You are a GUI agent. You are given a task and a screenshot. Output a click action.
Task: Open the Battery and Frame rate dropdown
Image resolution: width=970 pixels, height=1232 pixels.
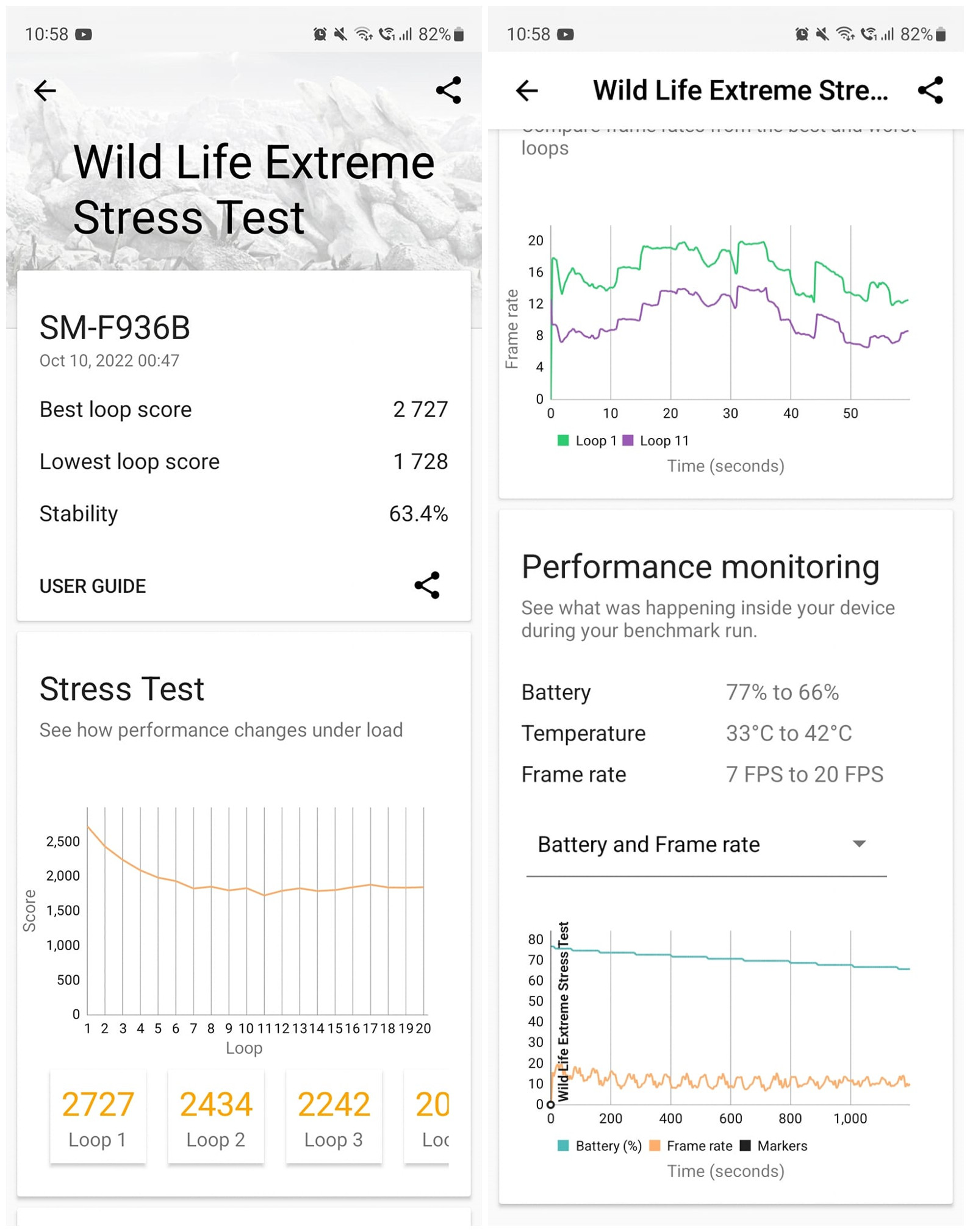[x=706, y=845]
